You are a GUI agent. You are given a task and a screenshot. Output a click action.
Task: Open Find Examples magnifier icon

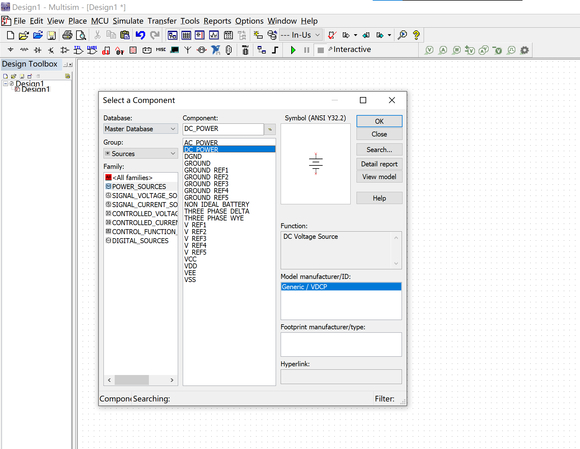[402, 35]
